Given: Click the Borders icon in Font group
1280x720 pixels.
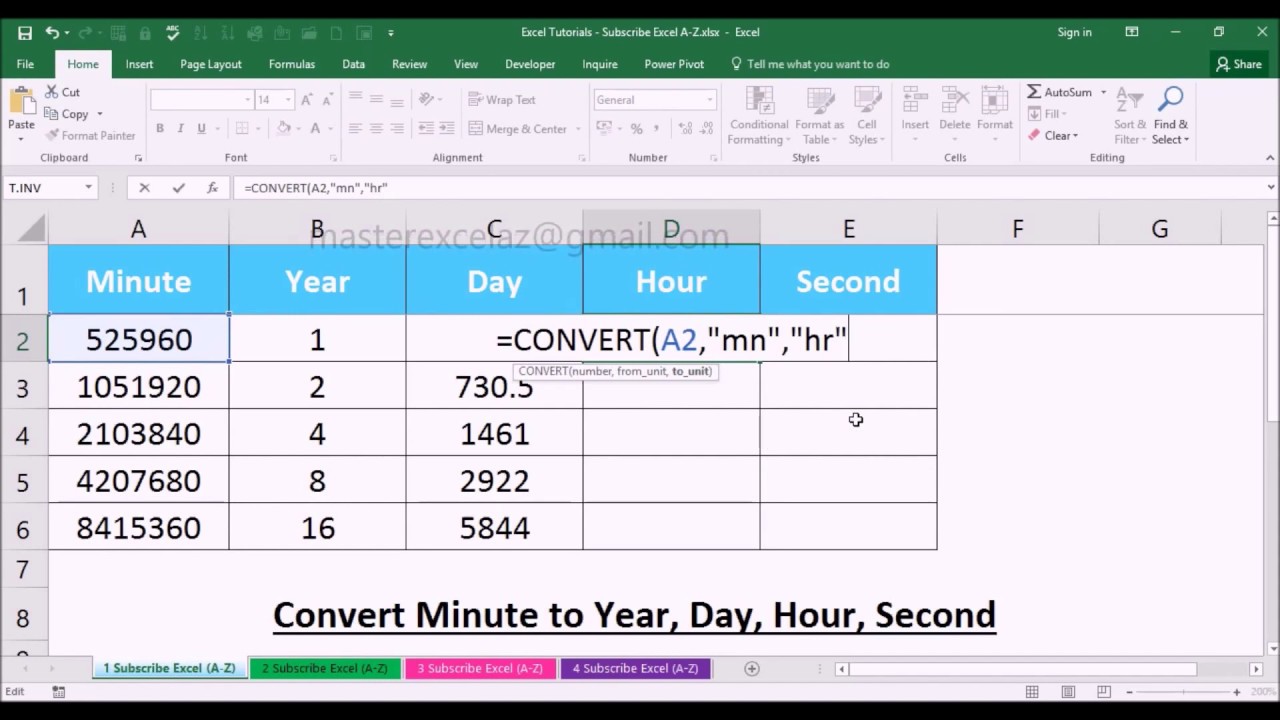Looking at the screenshot, I should click(241, 128).
